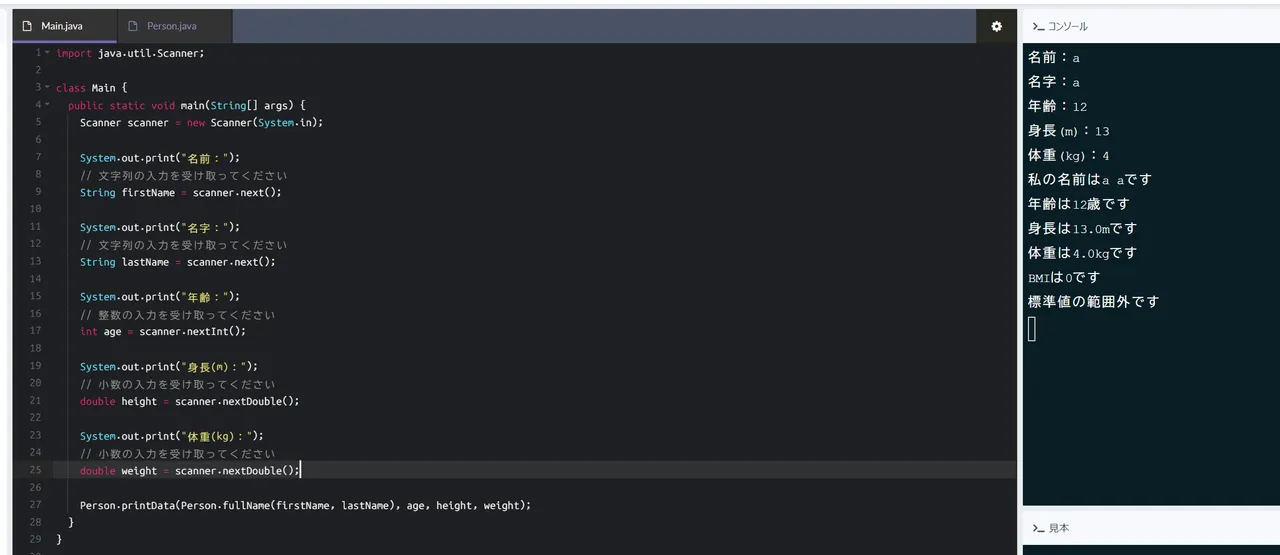Collapse the import block at line 1
The width and height of the screenshot is (1280, 555).
tap(47, 53)
